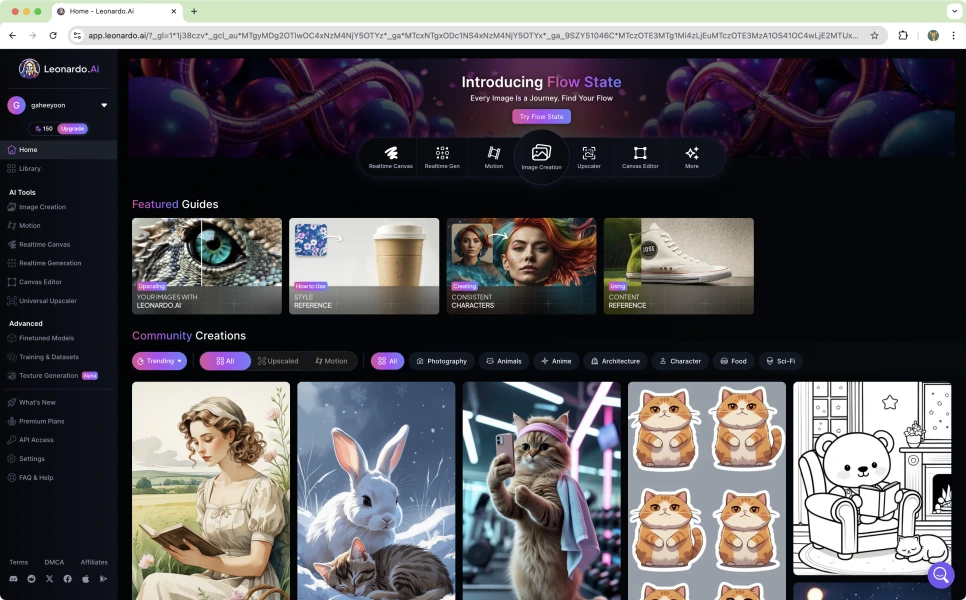Image resolution: width=966 pixels, height=600 pixels.
Task: Expand the gaheeyoon account dropdown arrow
Action: pos(104,105)
